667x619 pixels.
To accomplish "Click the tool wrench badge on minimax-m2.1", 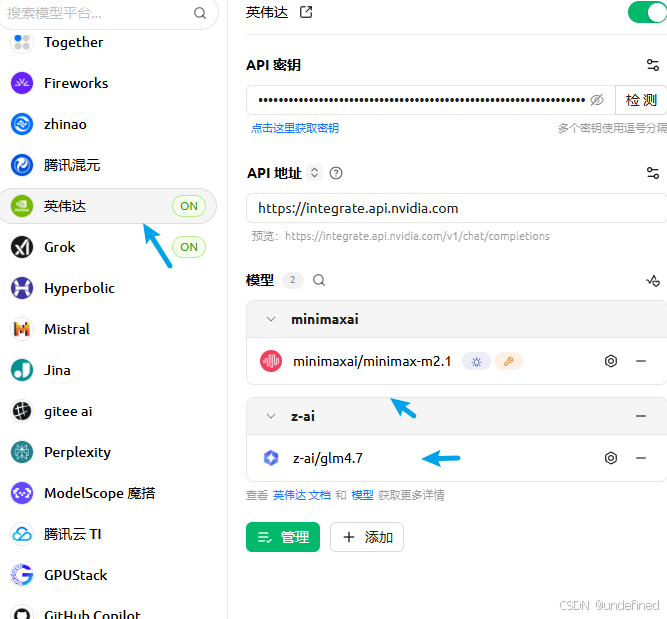I will tap(509, 362).
